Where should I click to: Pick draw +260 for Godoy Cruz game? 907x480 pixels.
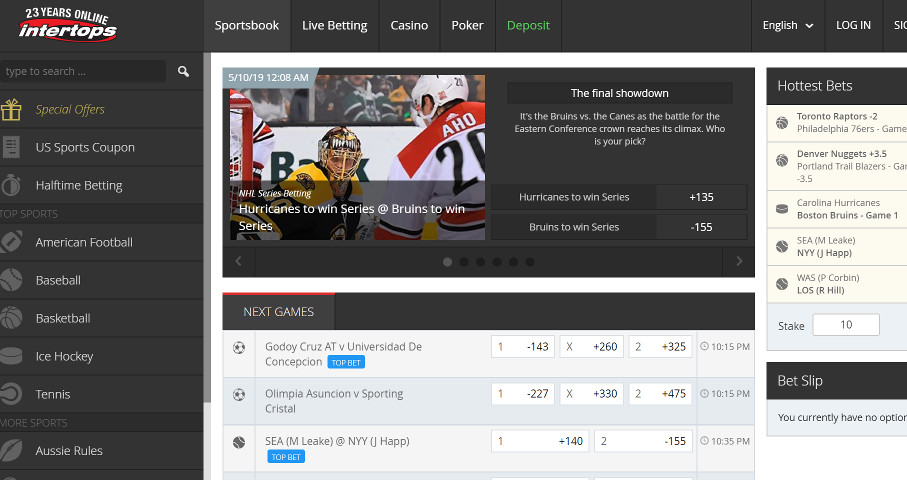point(592,347)
